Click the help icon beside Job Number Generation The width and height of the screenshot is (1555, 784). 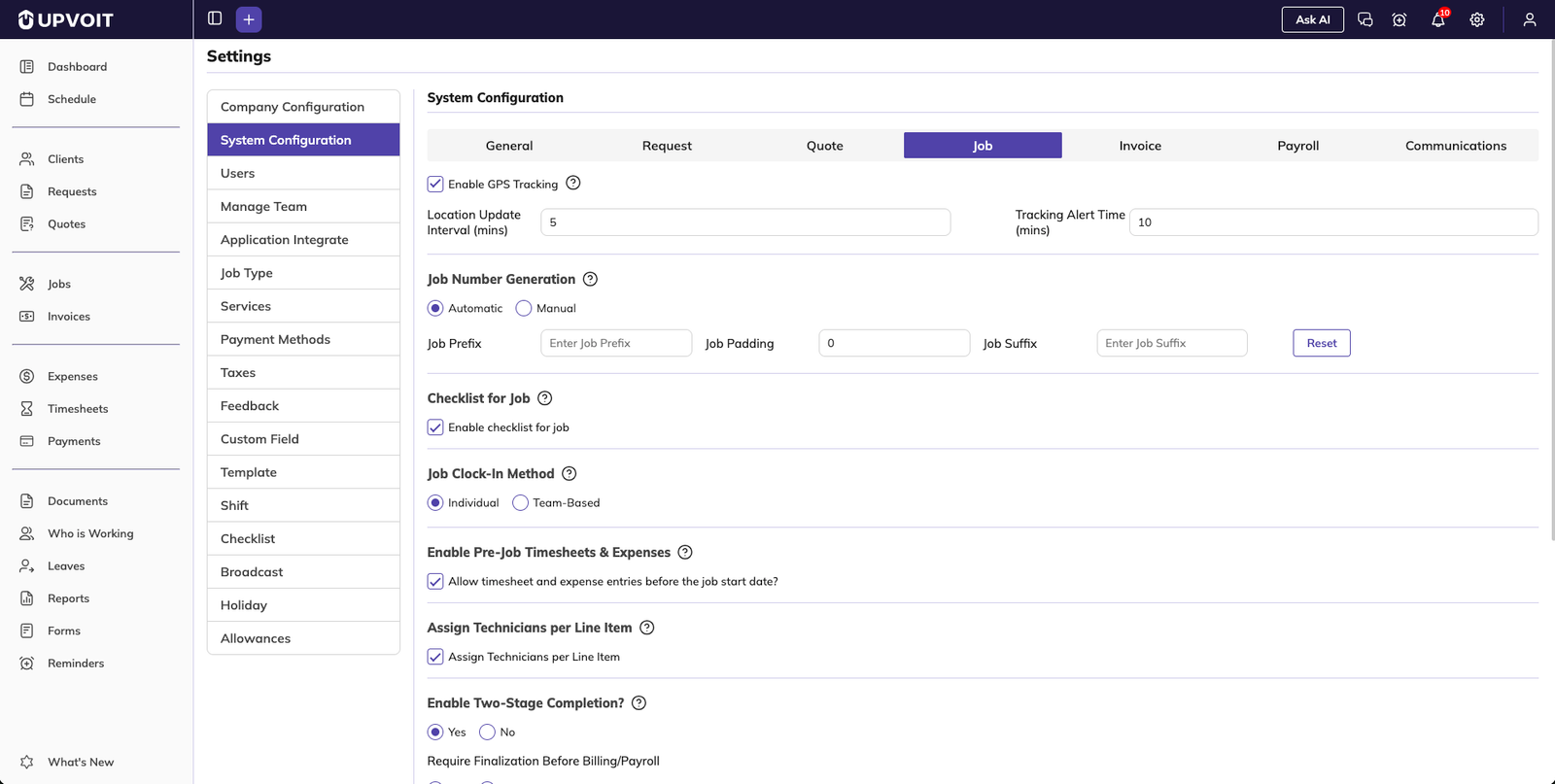590,279
